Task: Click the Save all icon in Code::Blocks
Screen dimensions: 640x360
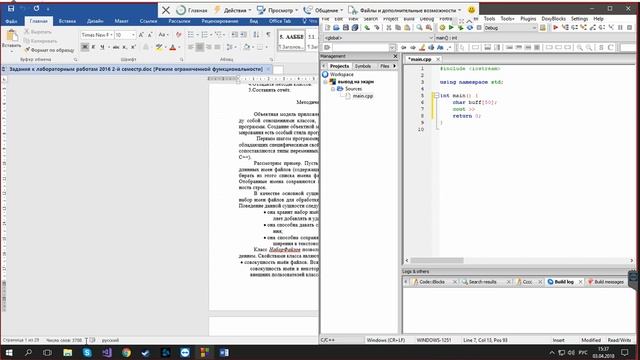Action: [355, 28]
